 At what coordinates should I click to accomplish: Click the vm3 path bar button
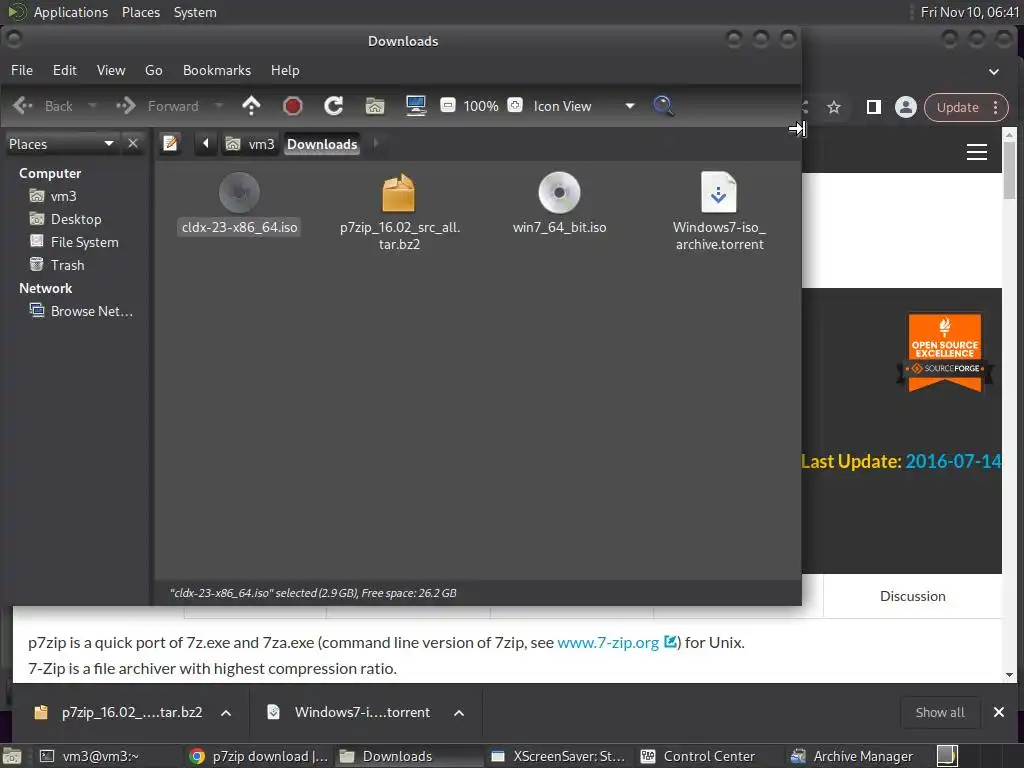point(250,144)
